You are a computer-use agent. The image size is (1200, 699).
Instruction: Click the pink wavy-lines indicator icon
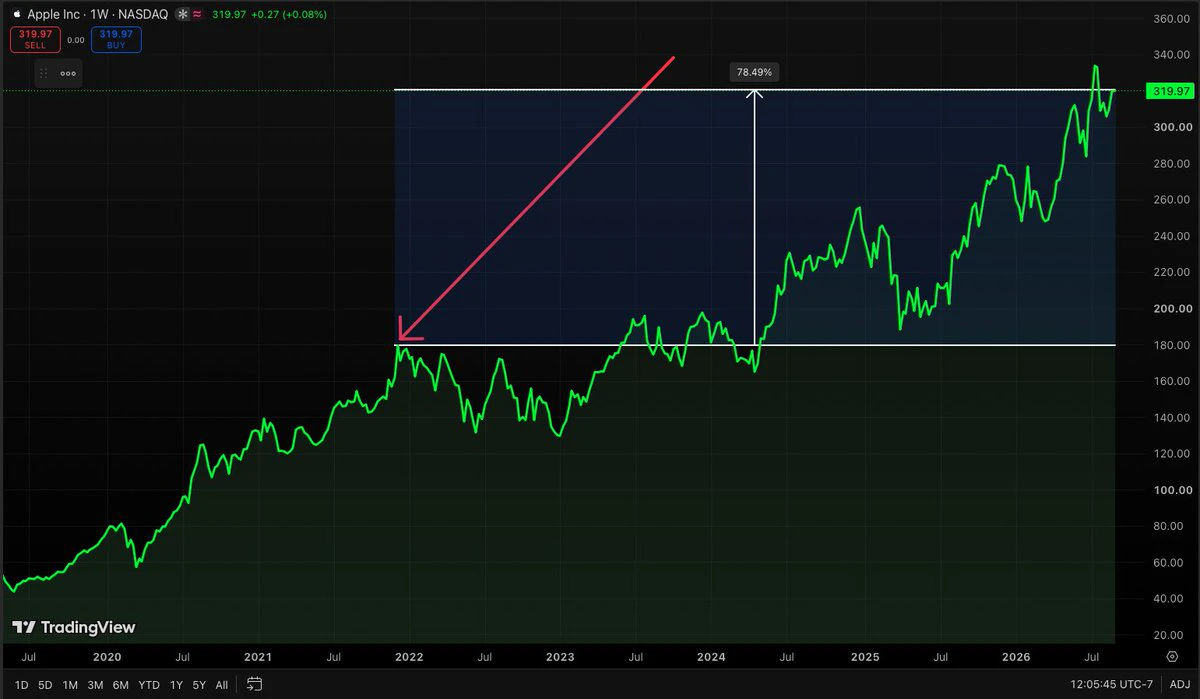click(x=197, y=15)
